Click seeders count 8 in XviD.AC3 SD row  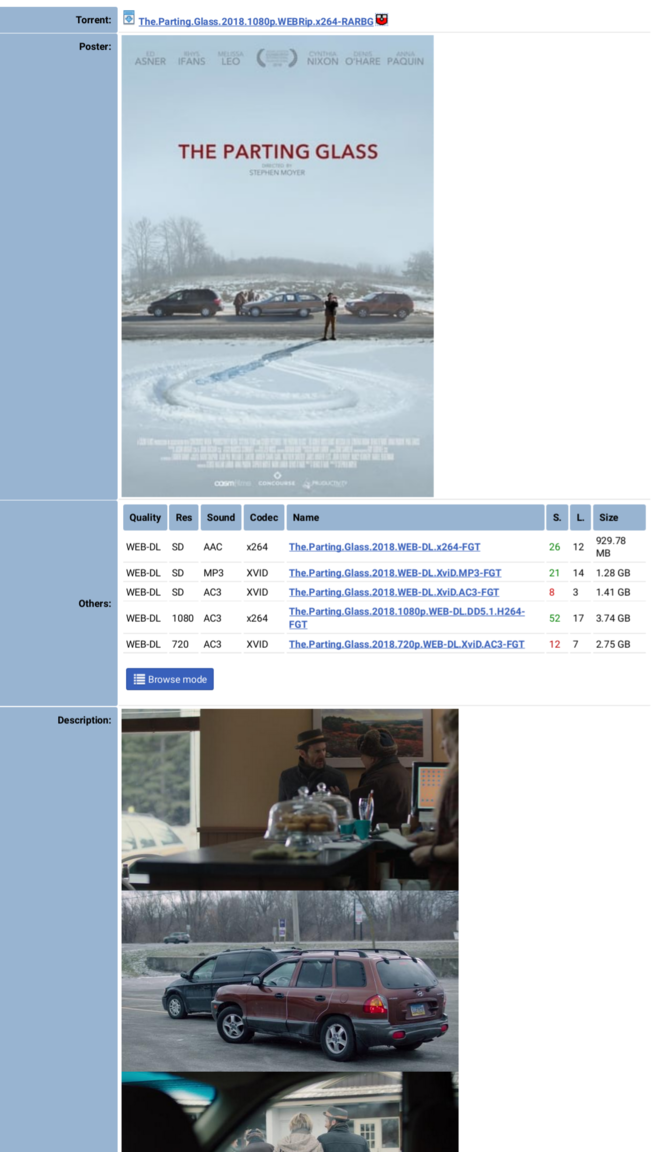point(552,592)
